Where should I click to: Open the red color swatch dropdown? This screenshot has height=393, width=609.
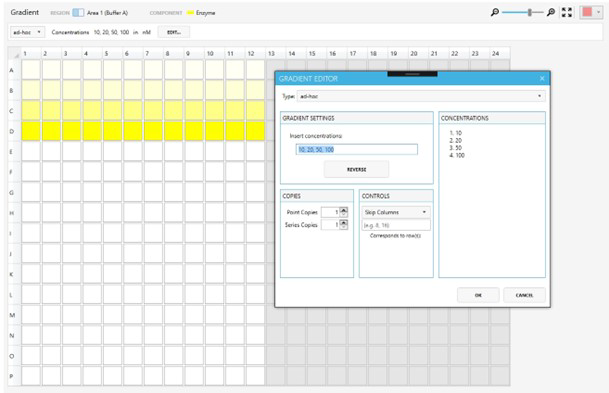[591, 12]
